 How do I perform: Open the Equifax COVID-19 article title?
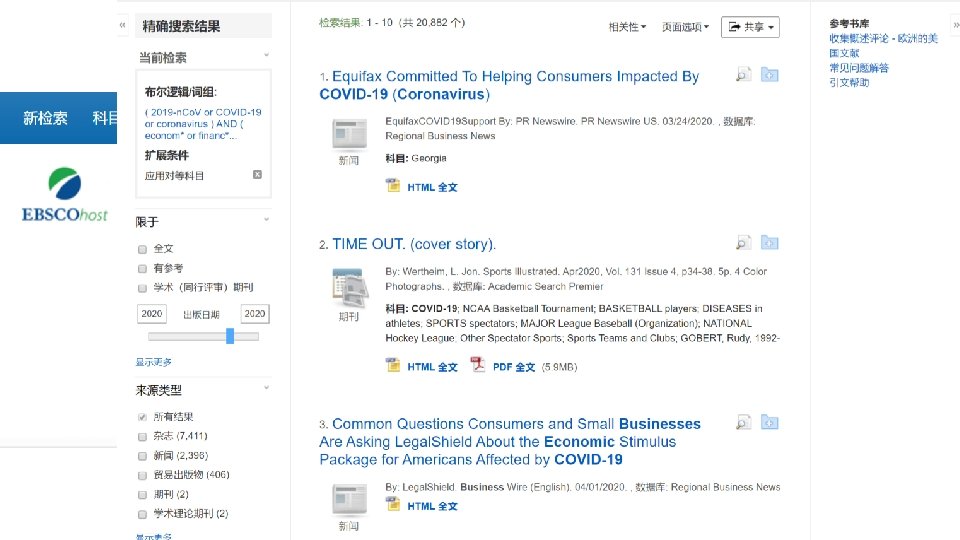[509, 85]
